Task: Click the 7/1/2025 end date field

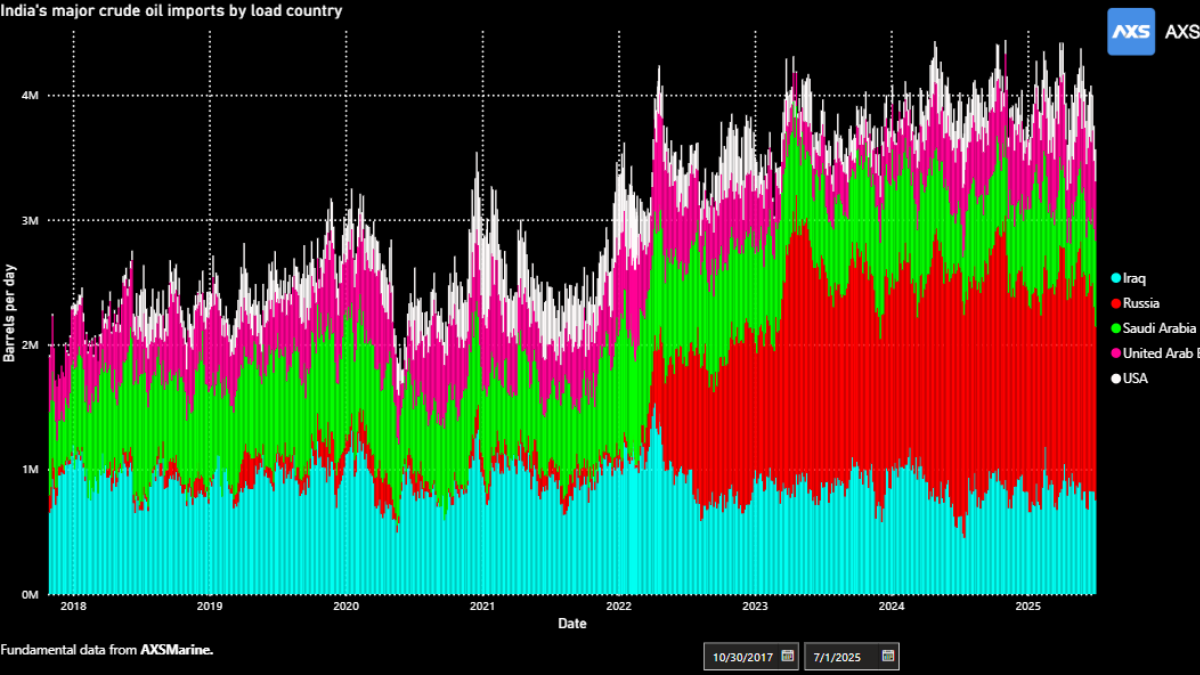Action: pos(838,656)
